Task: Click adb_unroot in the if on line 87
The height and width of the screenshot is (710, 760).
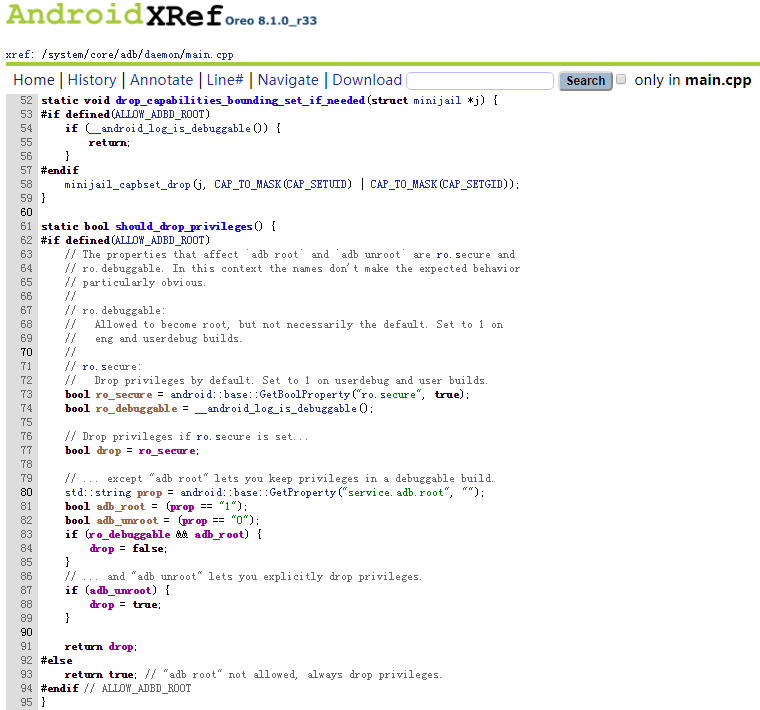Action: (x=120, y=590)
